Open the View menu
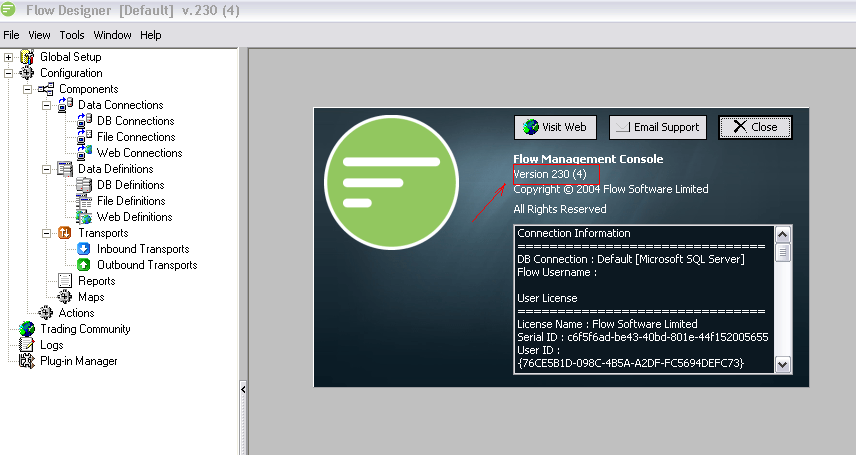This screenshot has width=856, height=455. pyautogui.click(x=39, y=35)
